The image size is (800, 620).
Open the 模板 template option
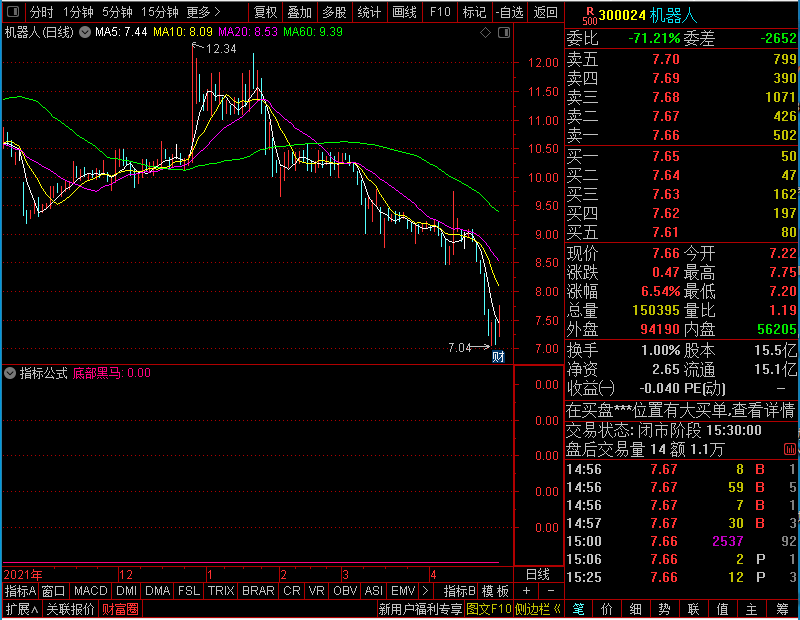[x=495, y=591]
